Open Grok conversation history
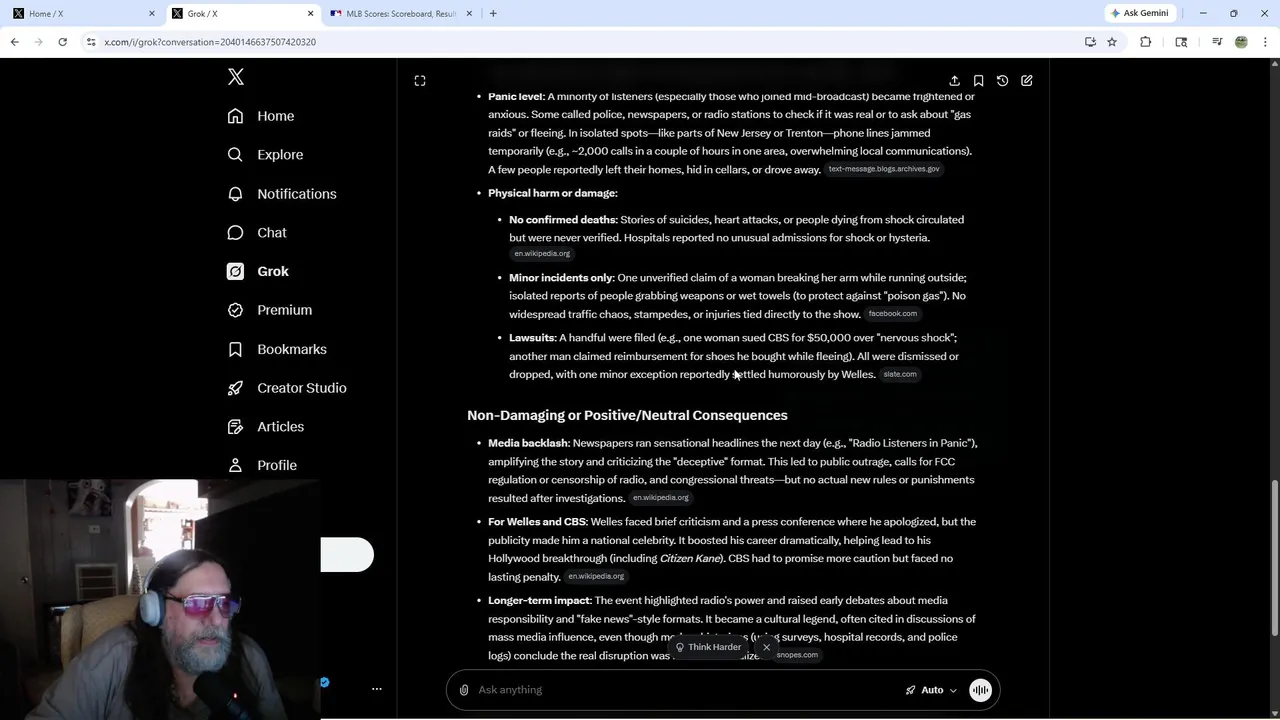The width and height of the screenshot is (1280, 720). (x=1002, y=81)
